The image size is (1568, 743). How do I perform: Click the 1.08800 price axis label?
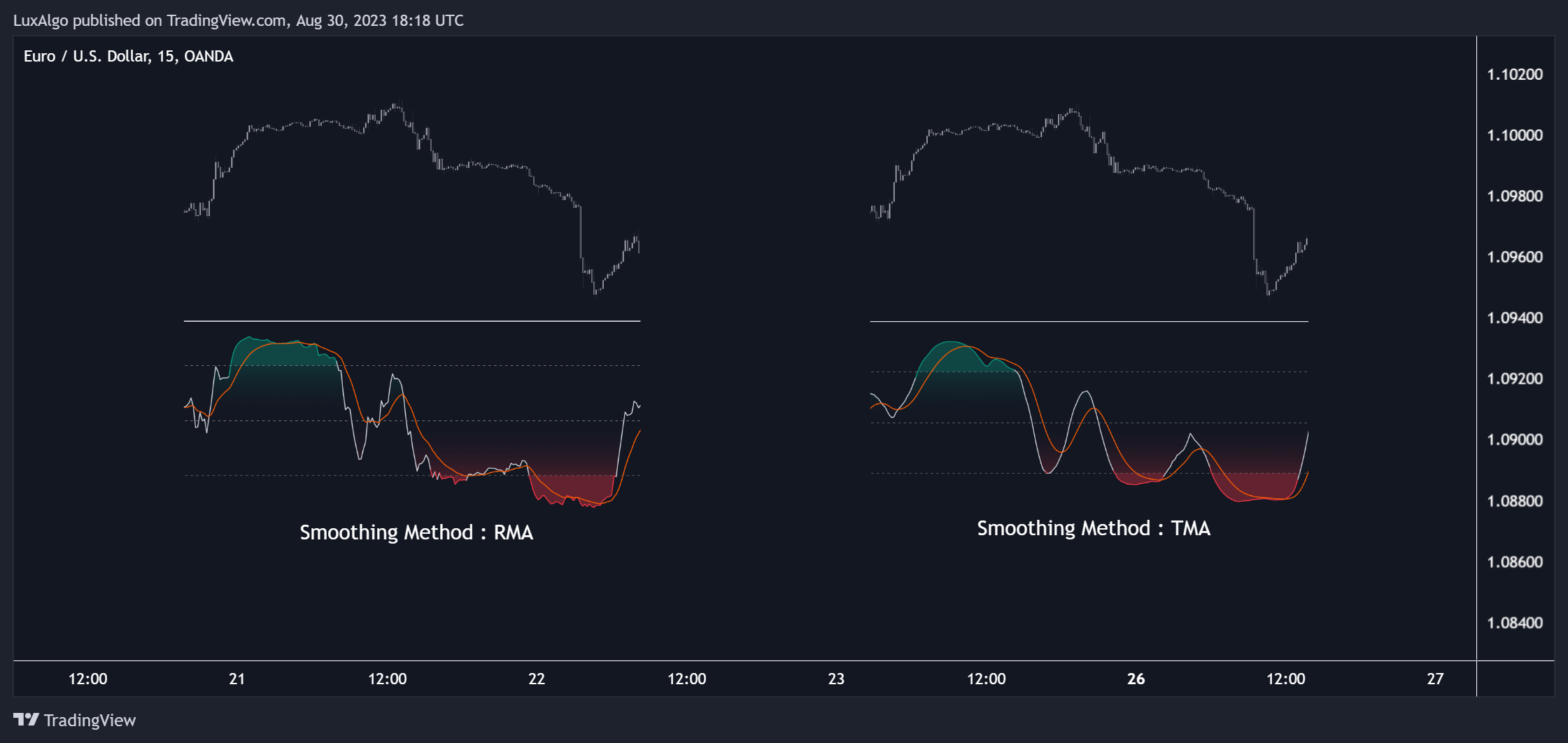click(x=1515, y=501)
